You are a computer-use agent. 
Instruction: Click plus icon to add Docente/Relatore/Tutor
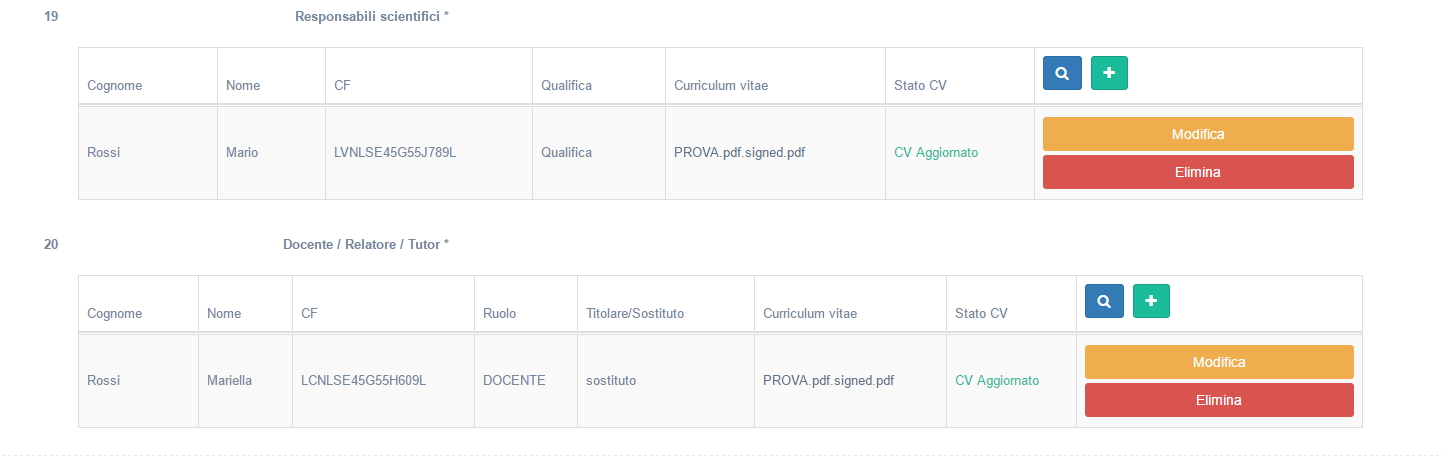point(1151,301)
